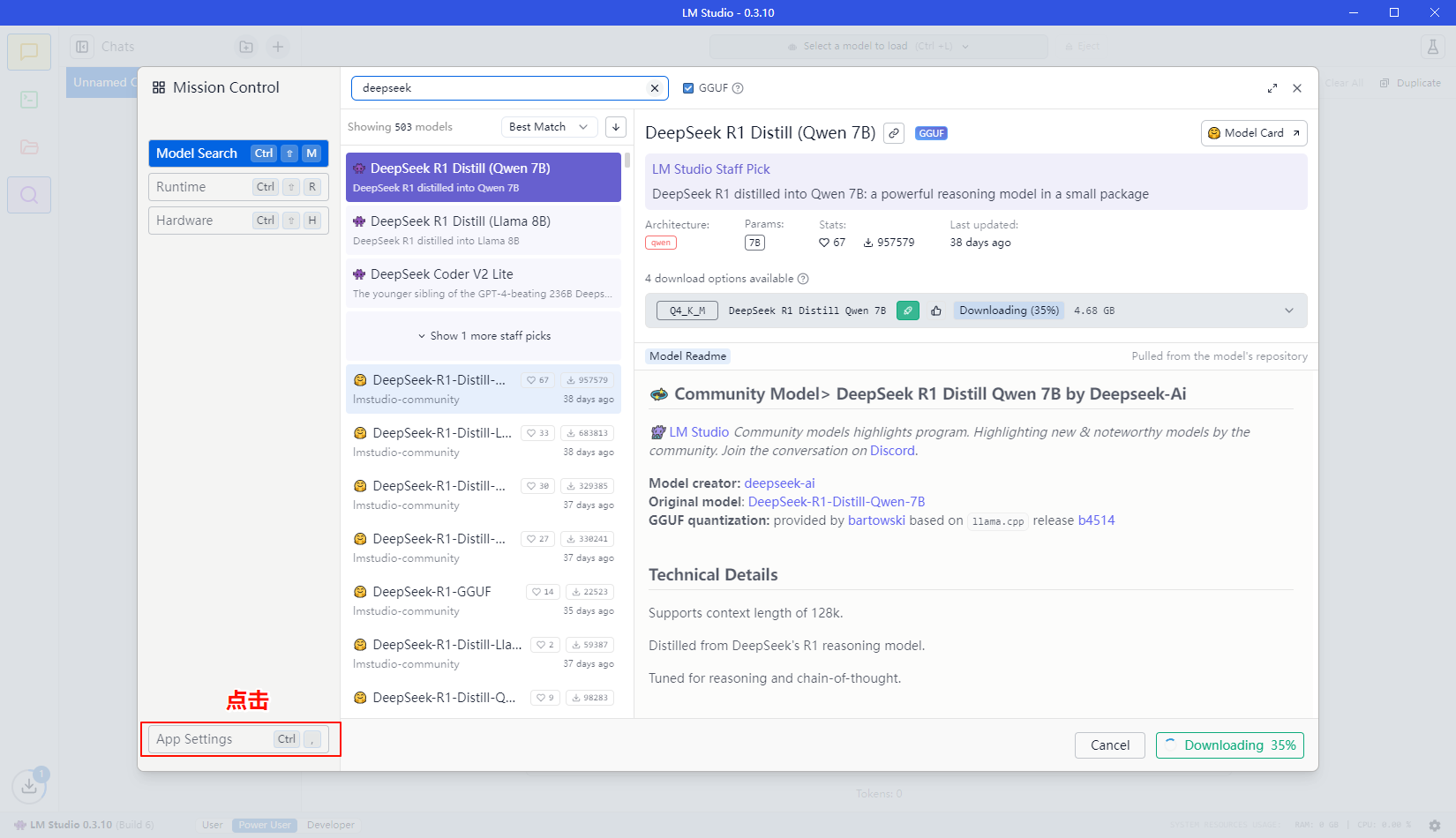Open the Best Match sort dropdown
This screenshot has width=1456, height=838.
pyautogui.click(x=548, y=127)
